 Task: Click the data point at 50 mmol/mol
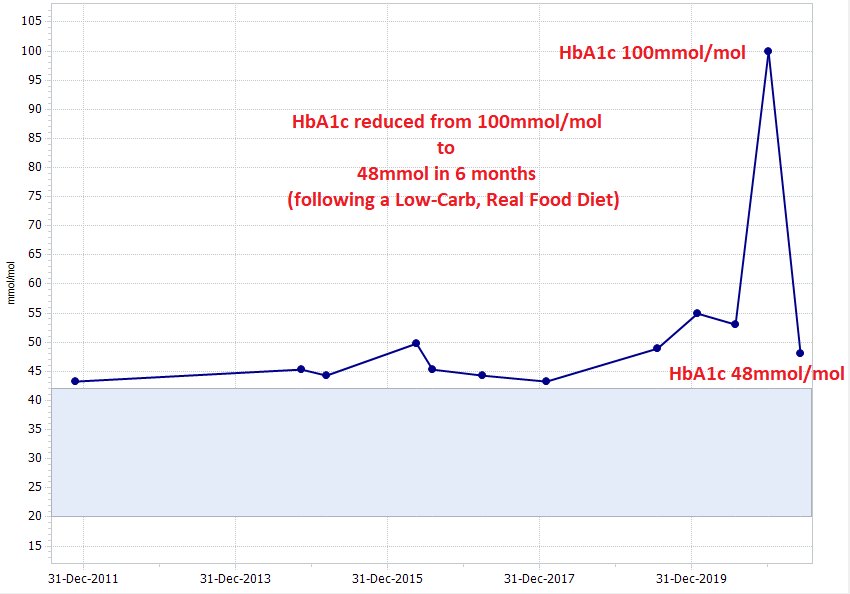click(x=416, y=343)
